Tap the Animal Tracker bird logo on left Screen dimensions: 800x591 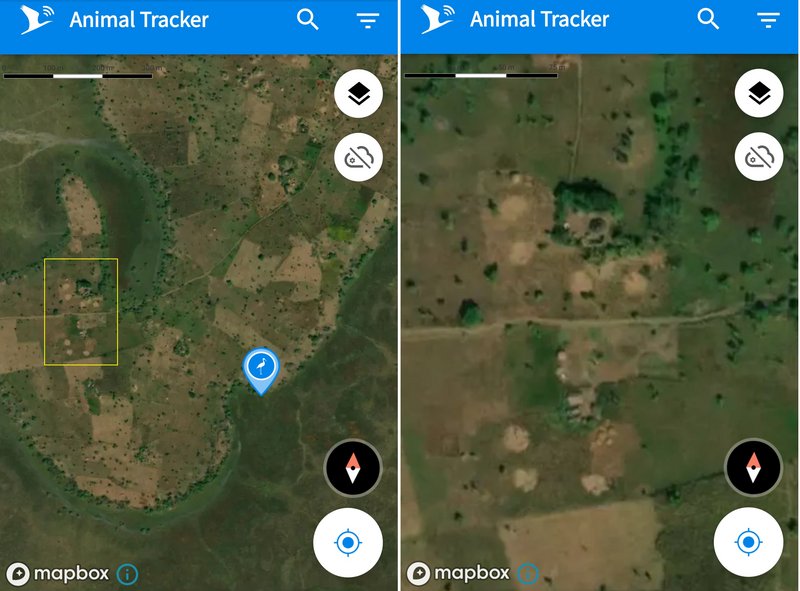tap(37, 19)
